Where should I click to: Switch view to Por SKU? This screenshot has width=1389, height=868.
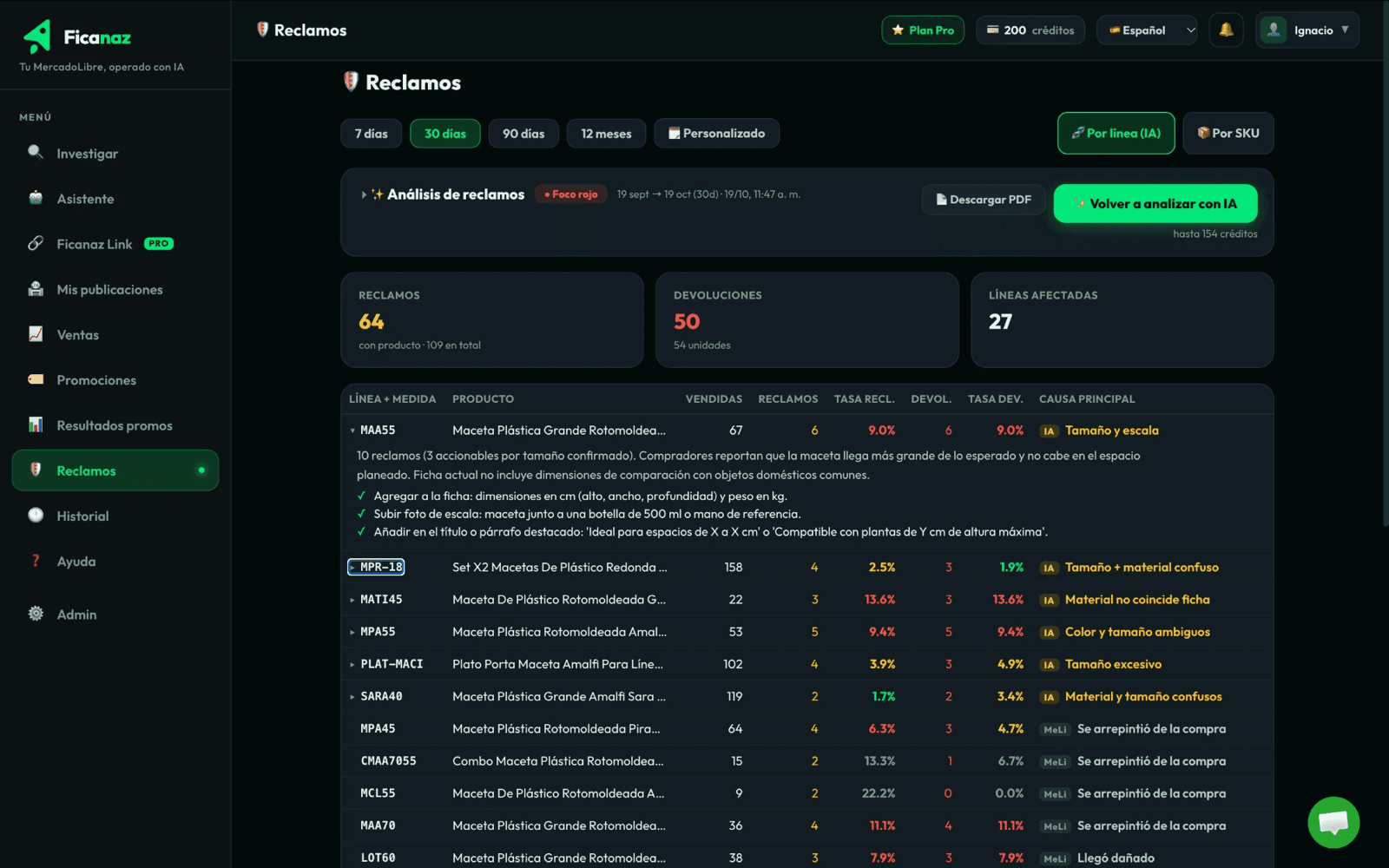coord(1228,133)
